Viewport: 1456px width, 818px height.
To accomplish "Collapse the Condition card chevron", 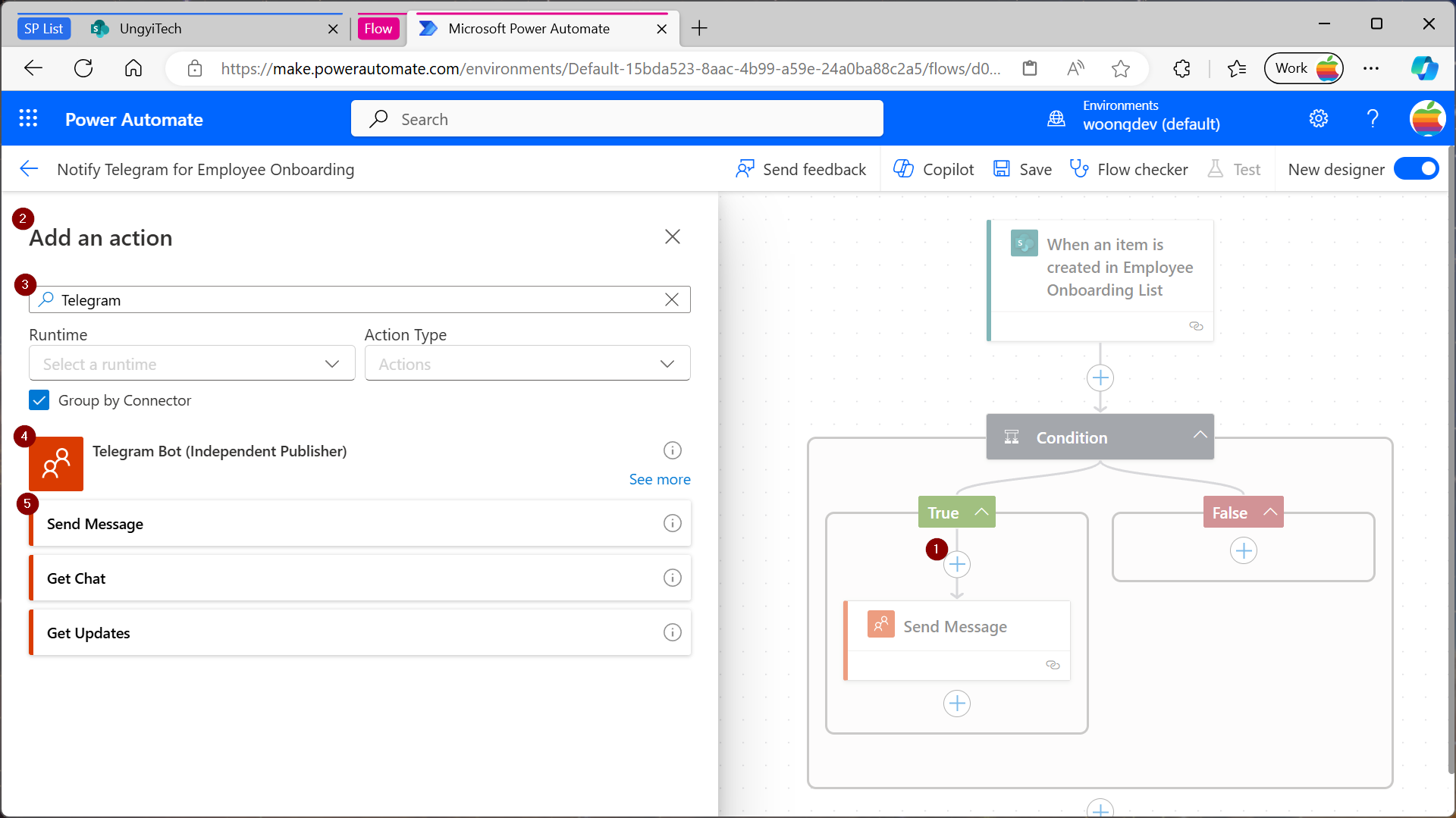I will click(1200, 435).
